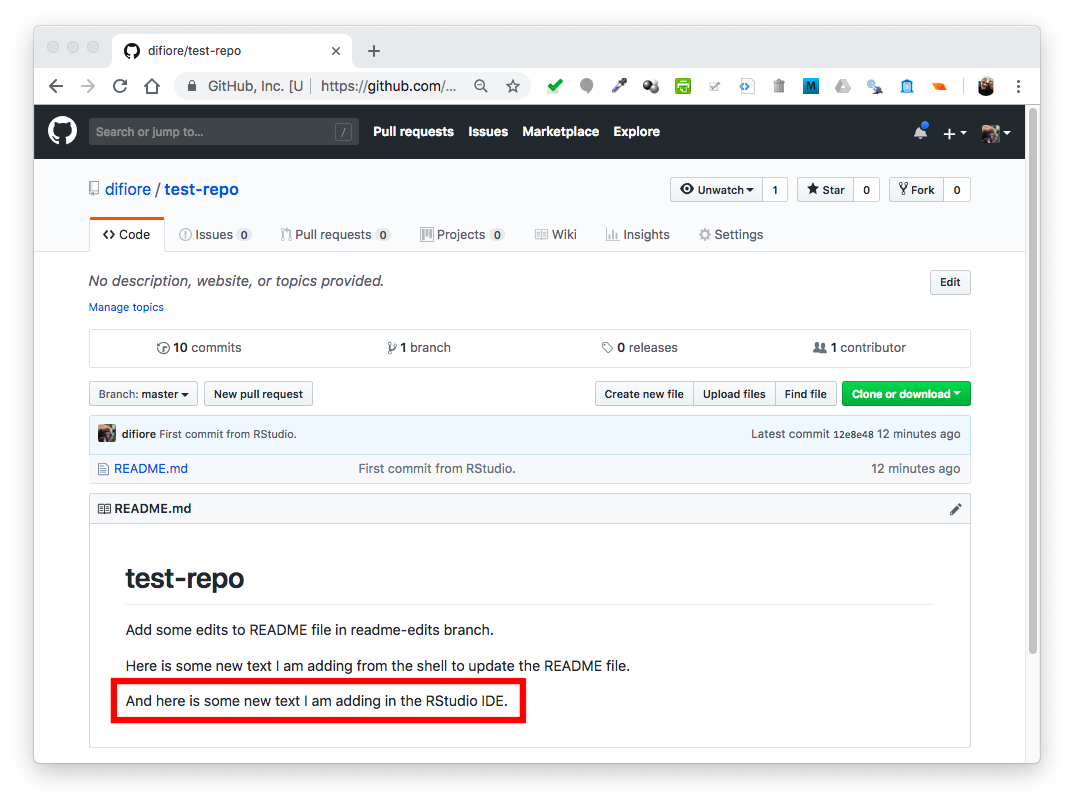Toggle Unwatch for this repository
1074x805 pixels.
pos(716,190)
